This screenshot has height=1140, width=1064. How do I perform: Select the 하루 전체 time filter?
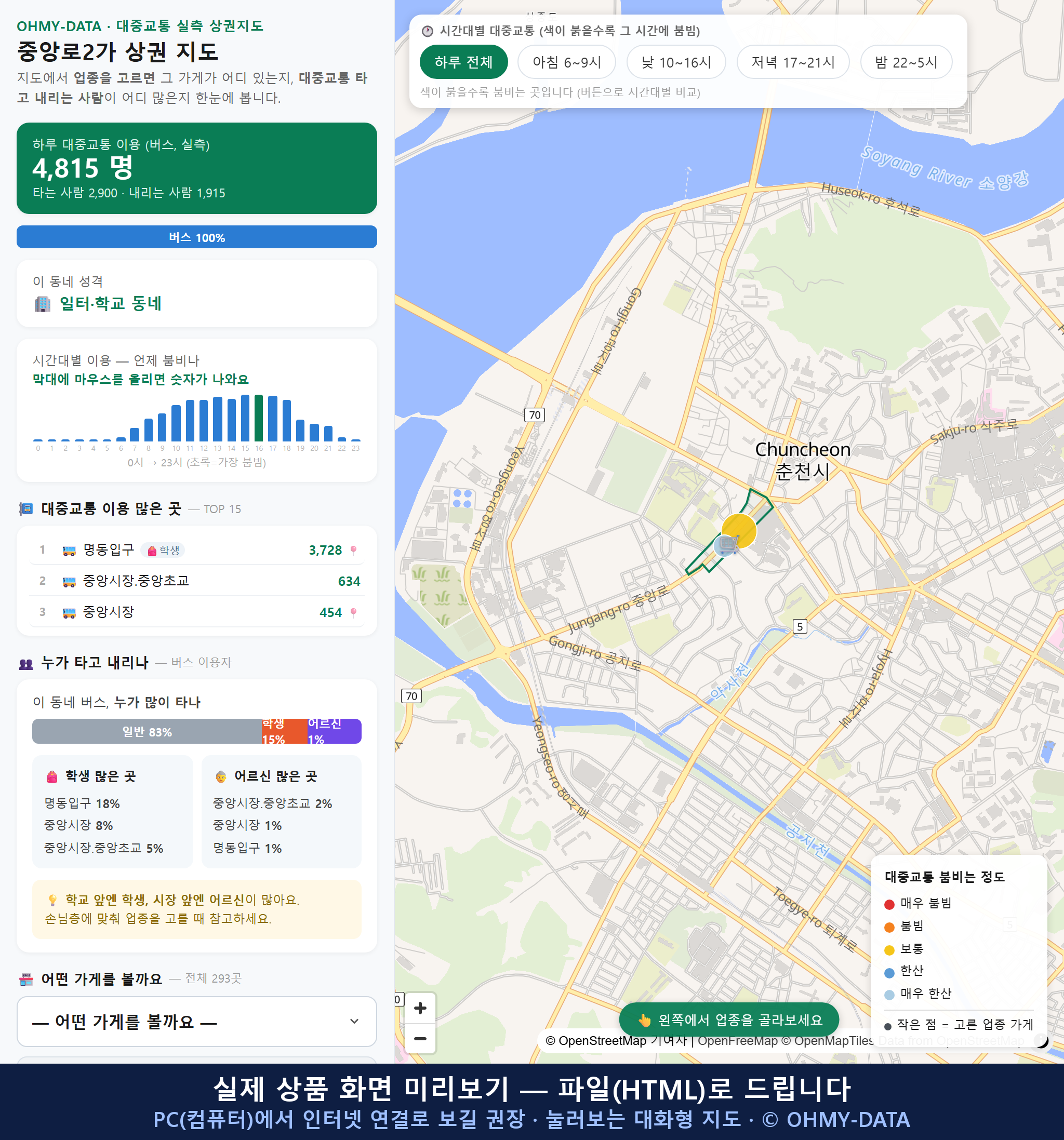[x=463, y=62]
